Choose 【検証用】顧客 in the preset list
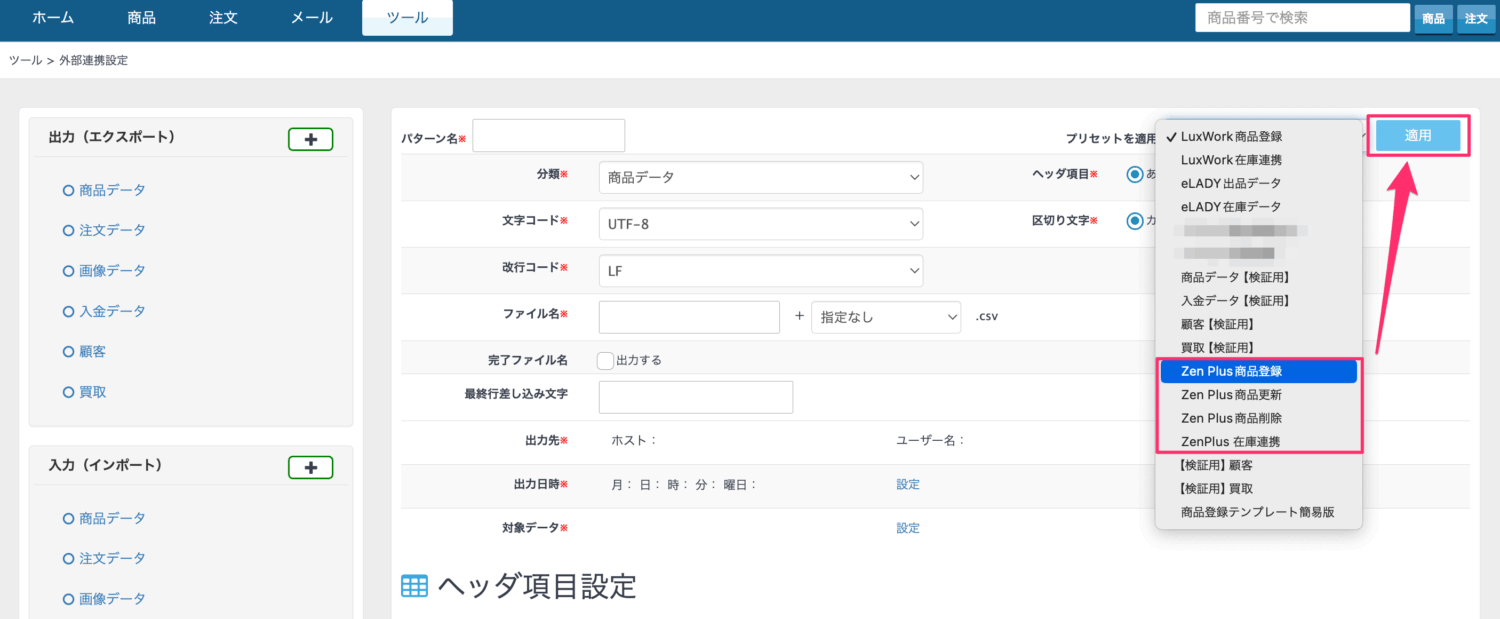1500x619 pixels. tap(1259, 465)
